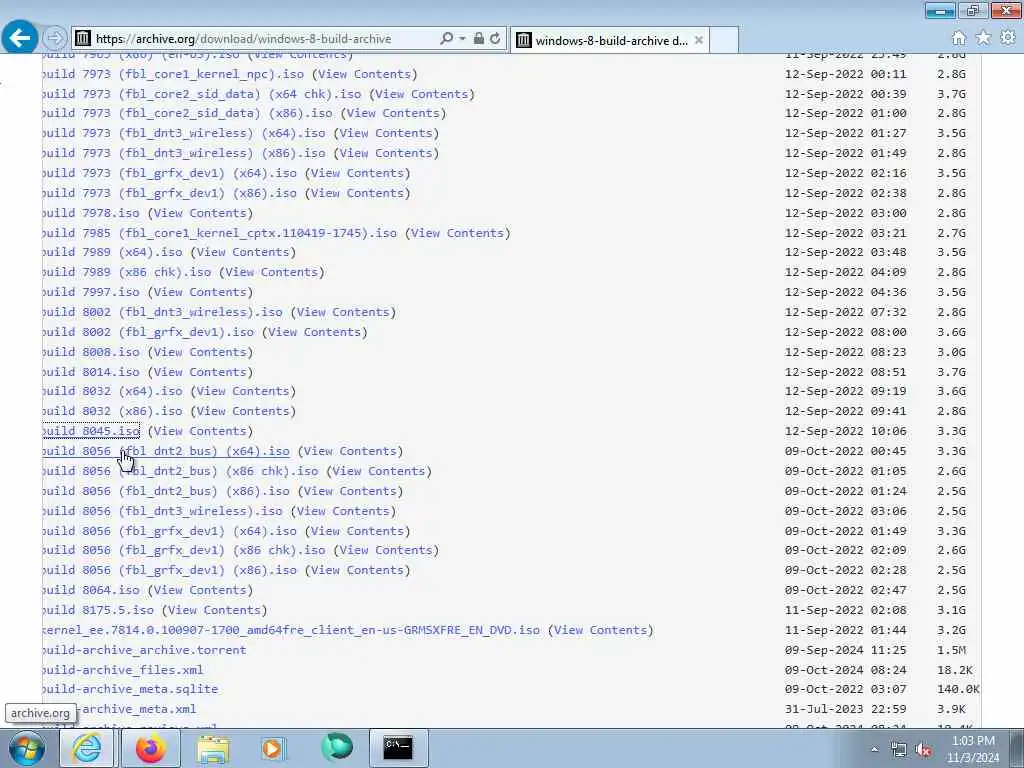This screenshot has width=1024, height=768.
Task: Click size 140.0K of build-archive_meta.sqlite
Action: (x=958, y=689)
